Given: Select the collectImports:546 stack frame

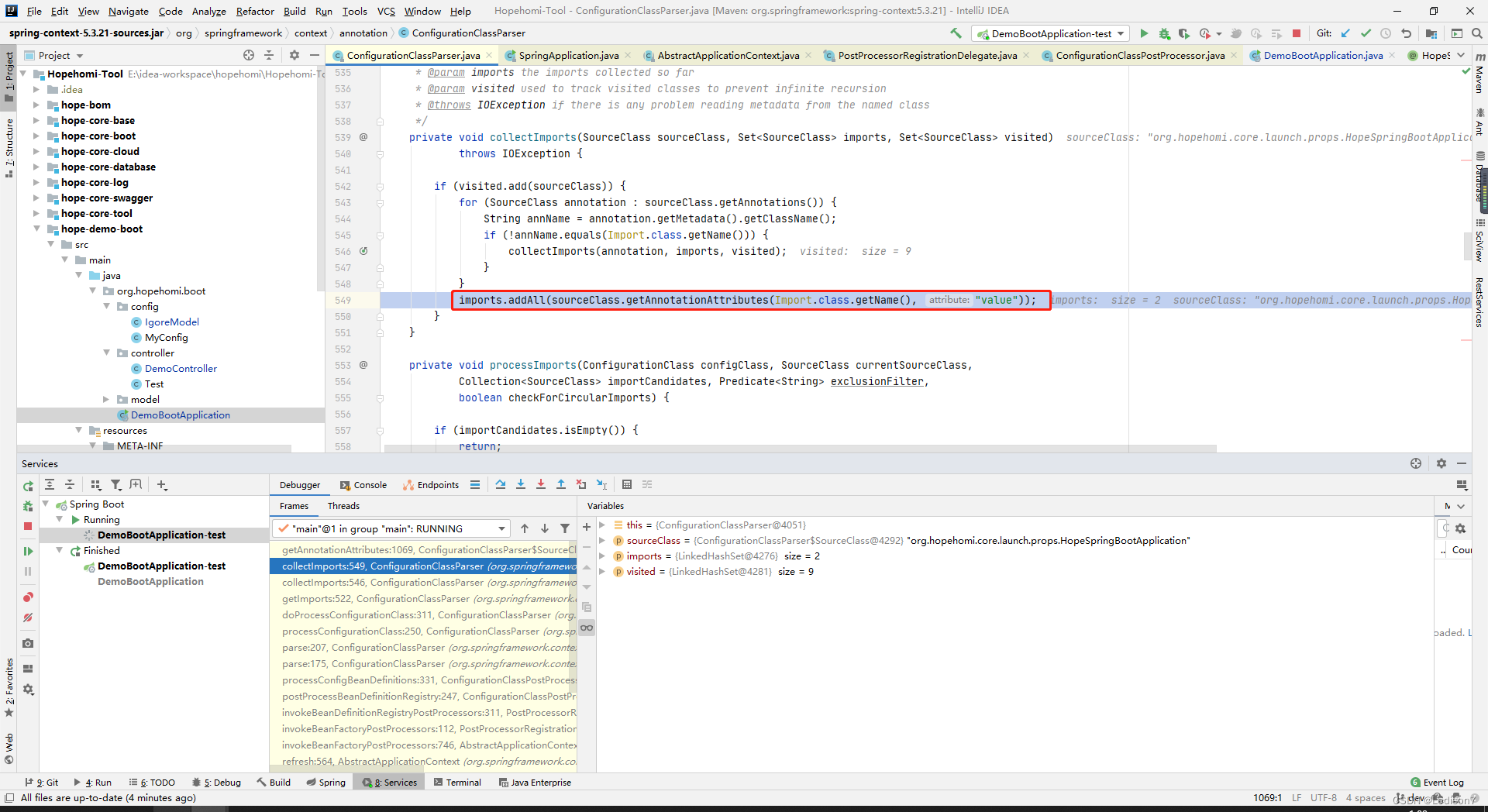Looking at the screenshot, I should click(x=423, y=583).
